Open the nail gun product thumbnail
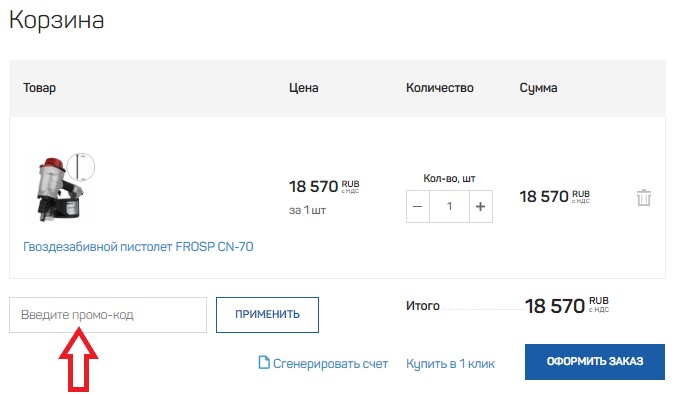This screenshot has height=395, width=675. [64, 188]
